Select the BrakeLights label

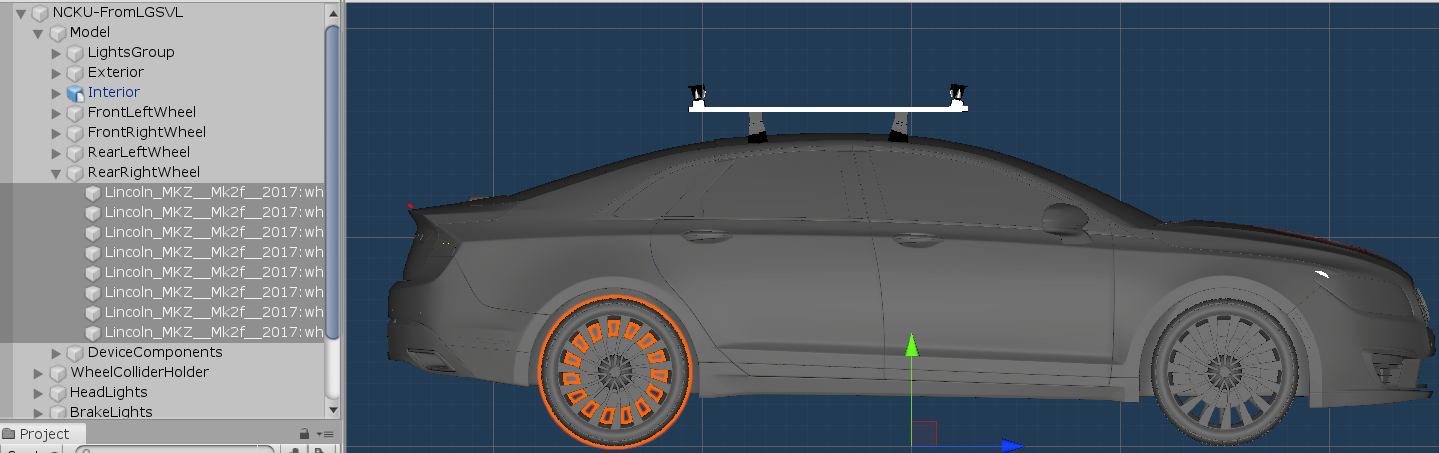pyautogui.click(x=111, y=412)
